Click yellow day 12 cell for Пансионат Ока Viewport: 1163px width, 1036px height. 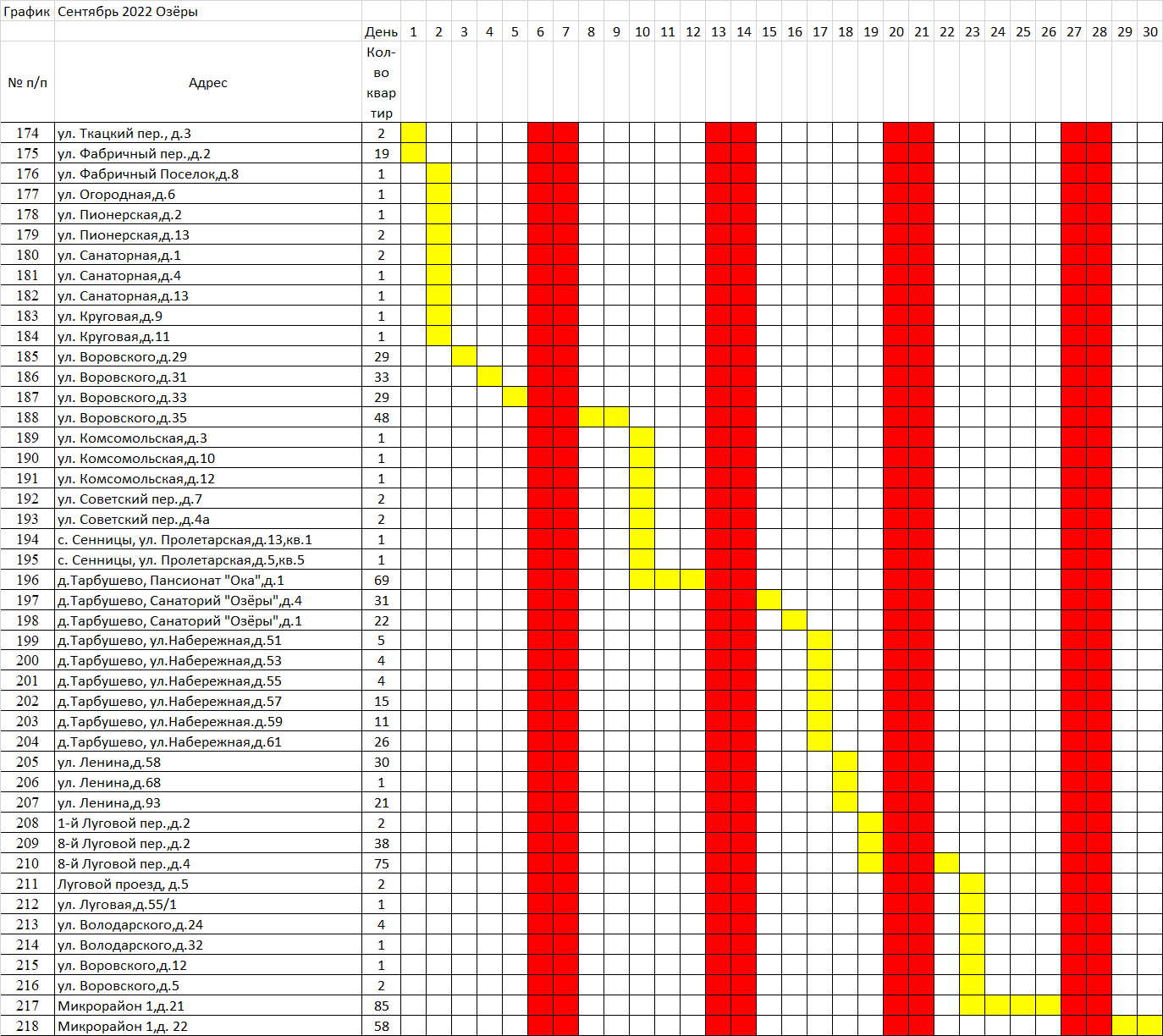692,580
